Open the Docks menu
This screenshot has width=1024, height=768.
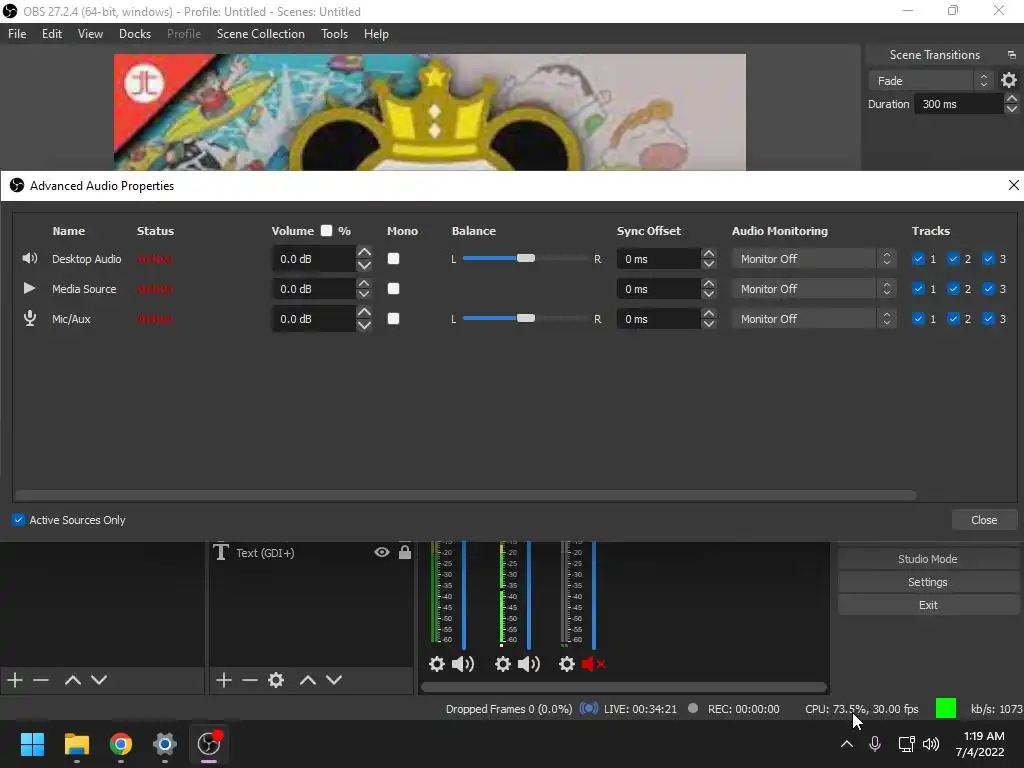[x=135, y=34]
